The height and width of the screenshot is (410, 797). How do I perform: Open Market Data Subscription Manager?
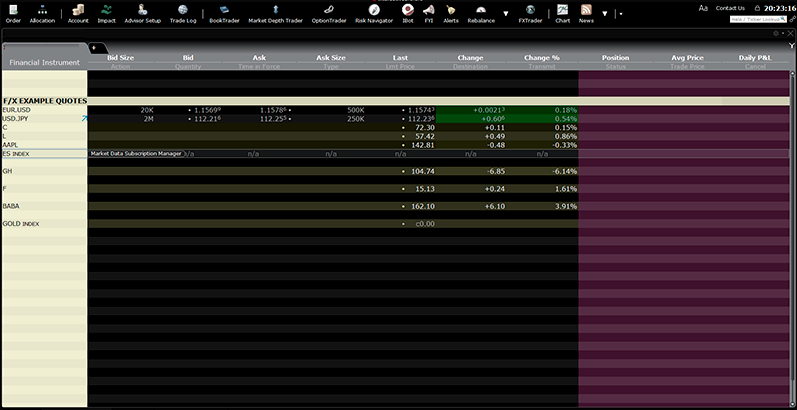(135, 154)
